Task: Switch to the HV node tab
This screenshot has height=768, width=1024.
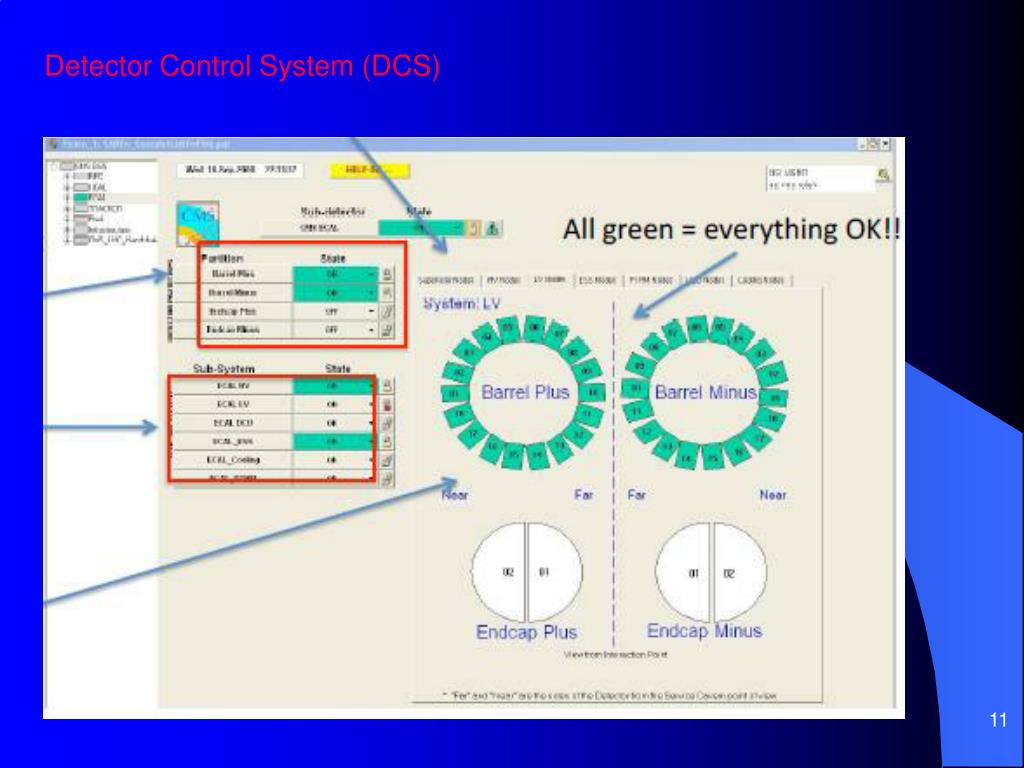Action: 503,280
